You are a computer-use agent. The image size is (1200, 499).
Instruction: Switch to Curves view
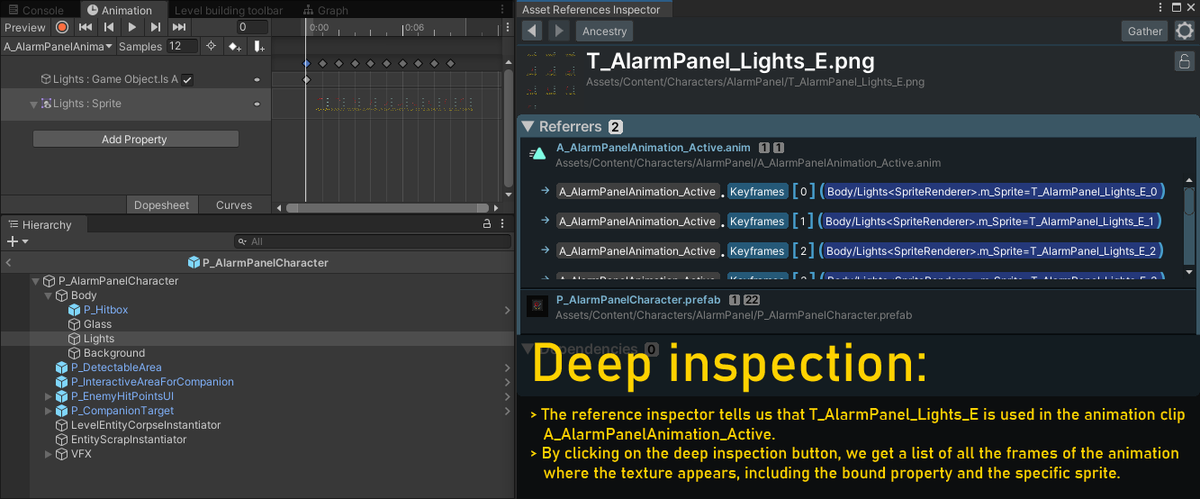[x=234, y=205]
